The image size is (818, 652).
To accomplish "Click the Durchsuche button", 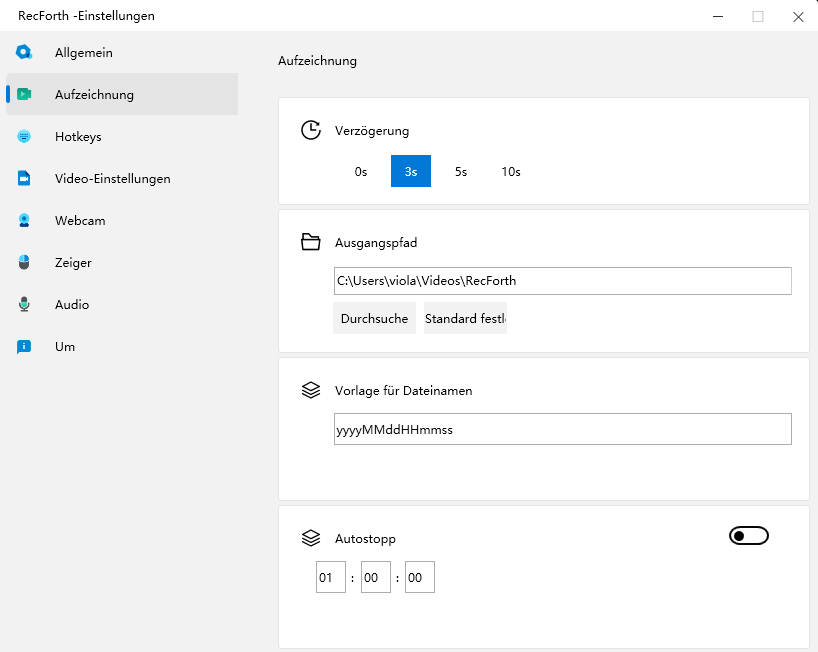I will (x=375, y=318).
